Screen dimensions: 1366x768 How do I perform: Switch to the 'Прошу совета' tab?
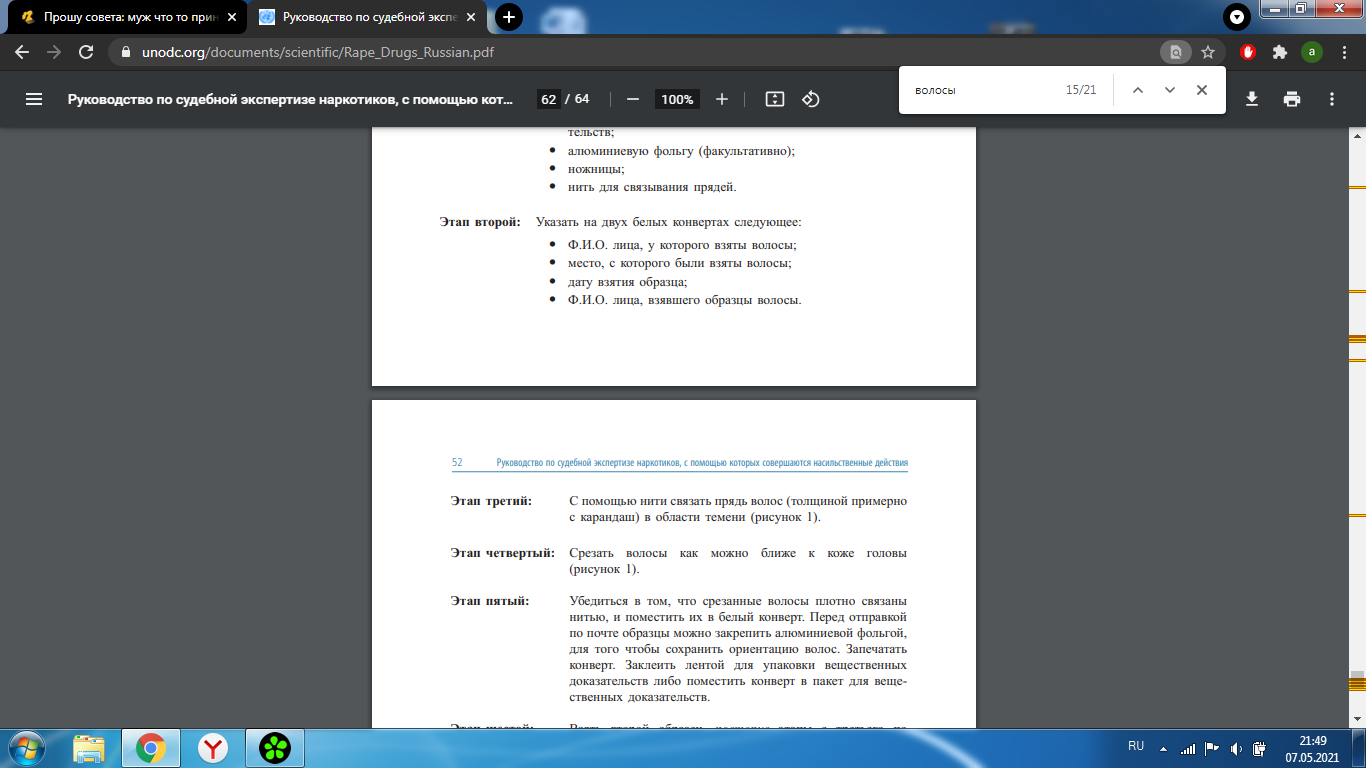point(125,17)
